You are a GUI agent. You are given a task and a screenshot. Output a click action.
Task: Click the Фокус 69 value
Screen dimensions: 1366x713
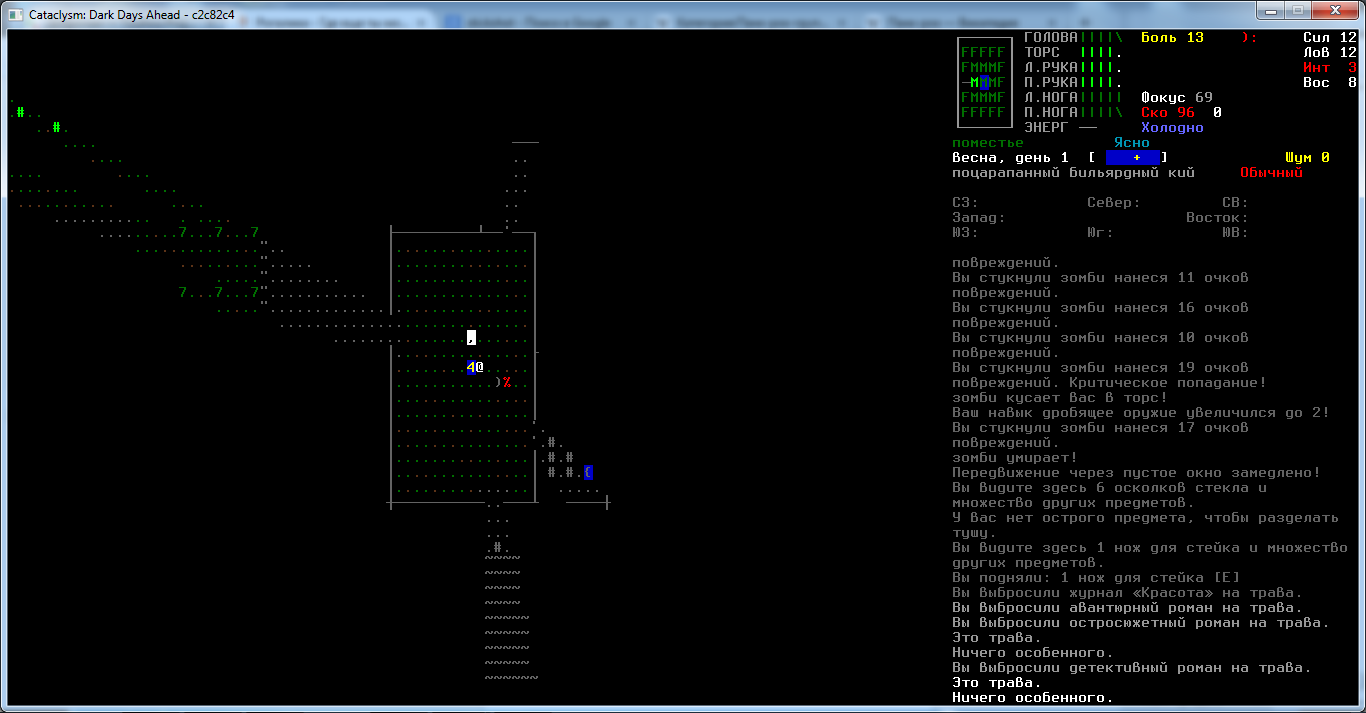(x=1177, y=97)
